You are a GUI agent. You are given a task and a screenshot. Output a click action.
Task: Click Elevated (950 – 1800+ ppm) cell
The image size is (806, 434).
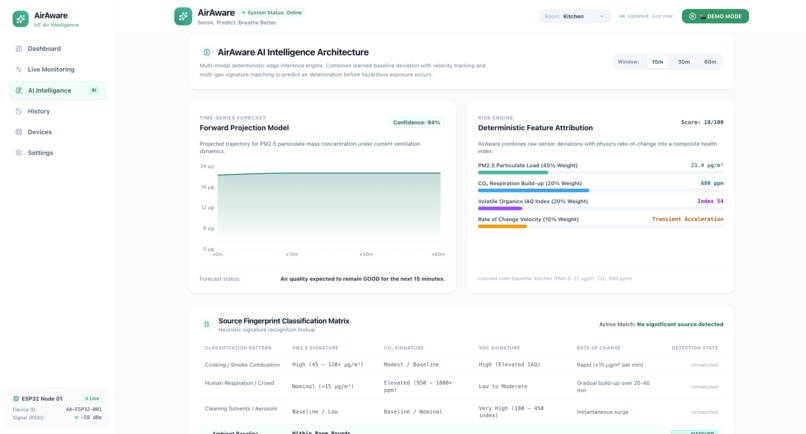[x=418, y=387]
